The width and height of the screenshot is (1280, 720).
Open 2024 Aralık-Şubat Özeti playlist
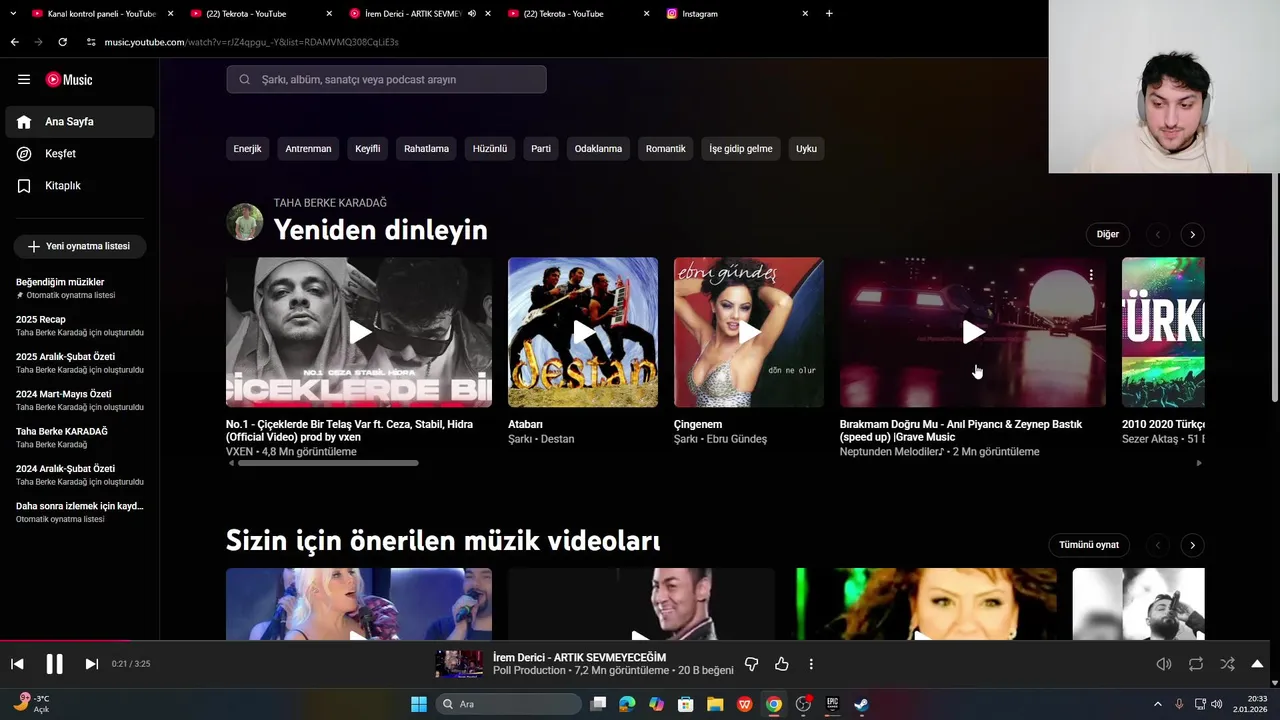(80, 474)
